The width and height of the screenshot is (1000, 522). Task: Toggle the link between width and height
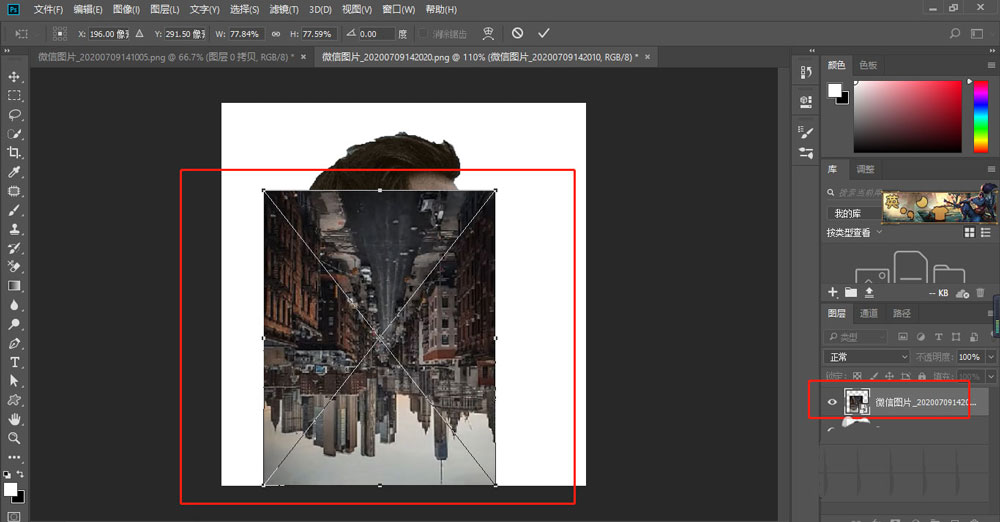[275, 33]
